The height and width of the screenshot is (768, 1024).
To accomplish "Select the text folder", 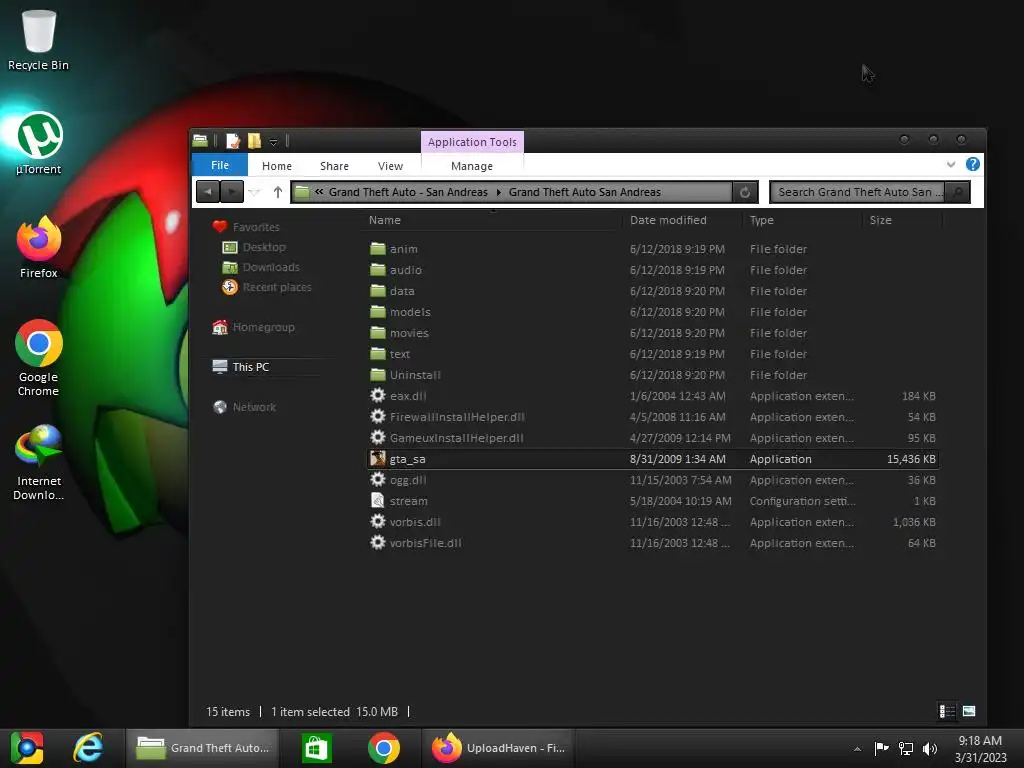I will click(653, 354).
